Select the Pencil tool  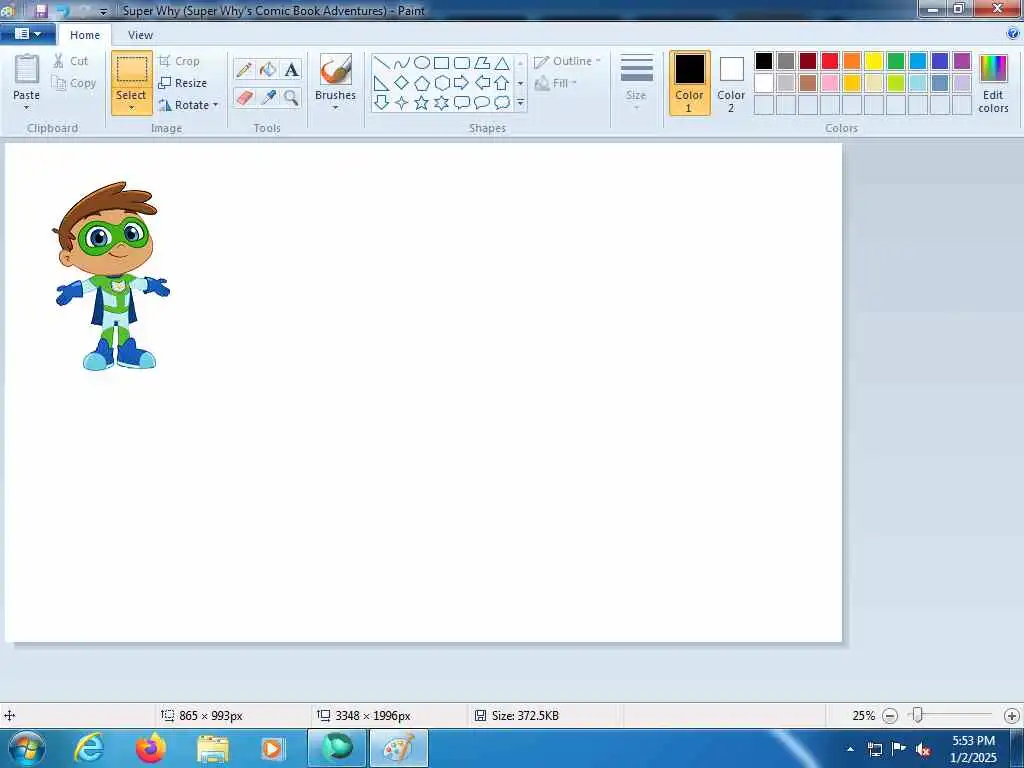pos(244,69)
